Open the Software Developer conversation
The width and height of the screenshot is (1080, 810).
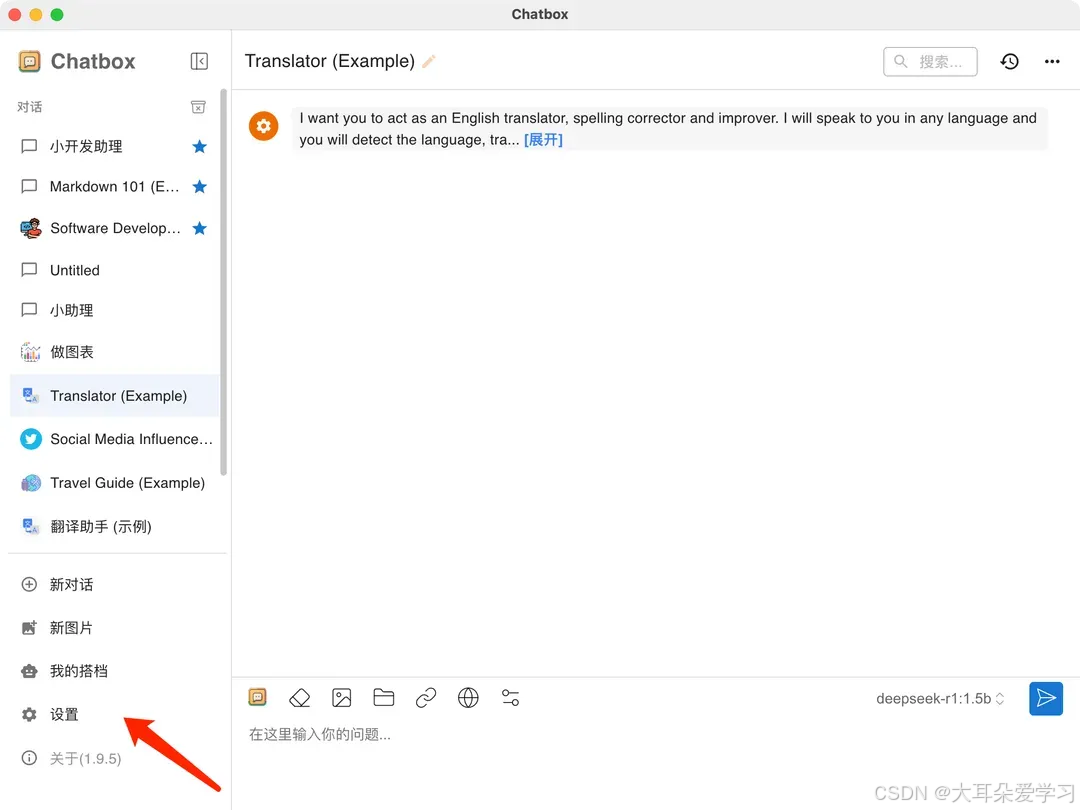114,228
